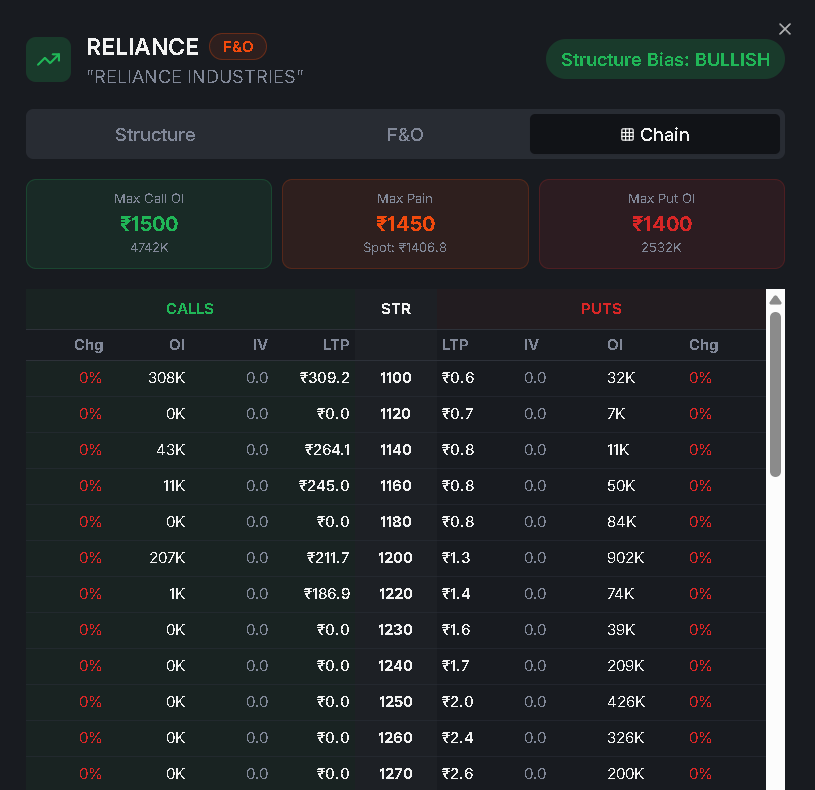Click the Structure Bias: BULLISH badge
815x790 pixels.
pos(665,59)
